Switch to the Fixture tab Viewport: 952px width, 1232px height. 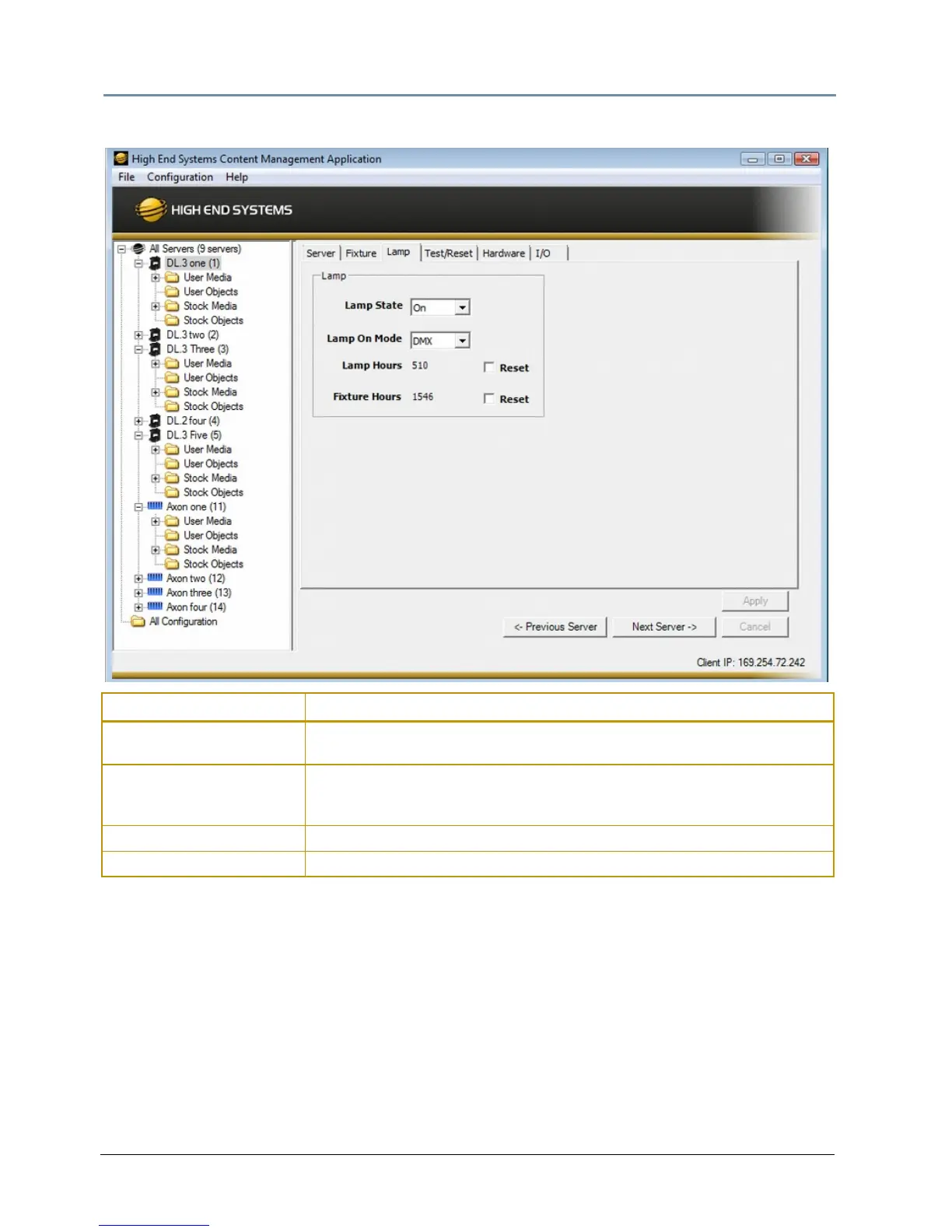point(361,254)
